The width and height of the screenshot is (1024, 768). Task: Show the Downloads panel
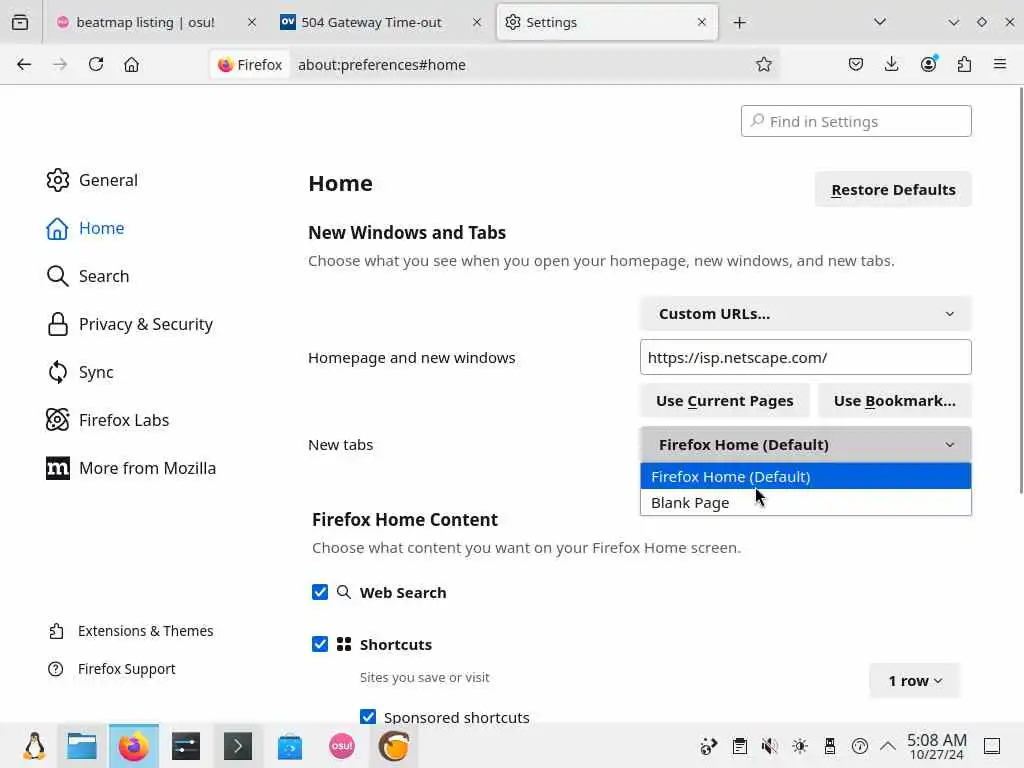[x=891, y=64]
